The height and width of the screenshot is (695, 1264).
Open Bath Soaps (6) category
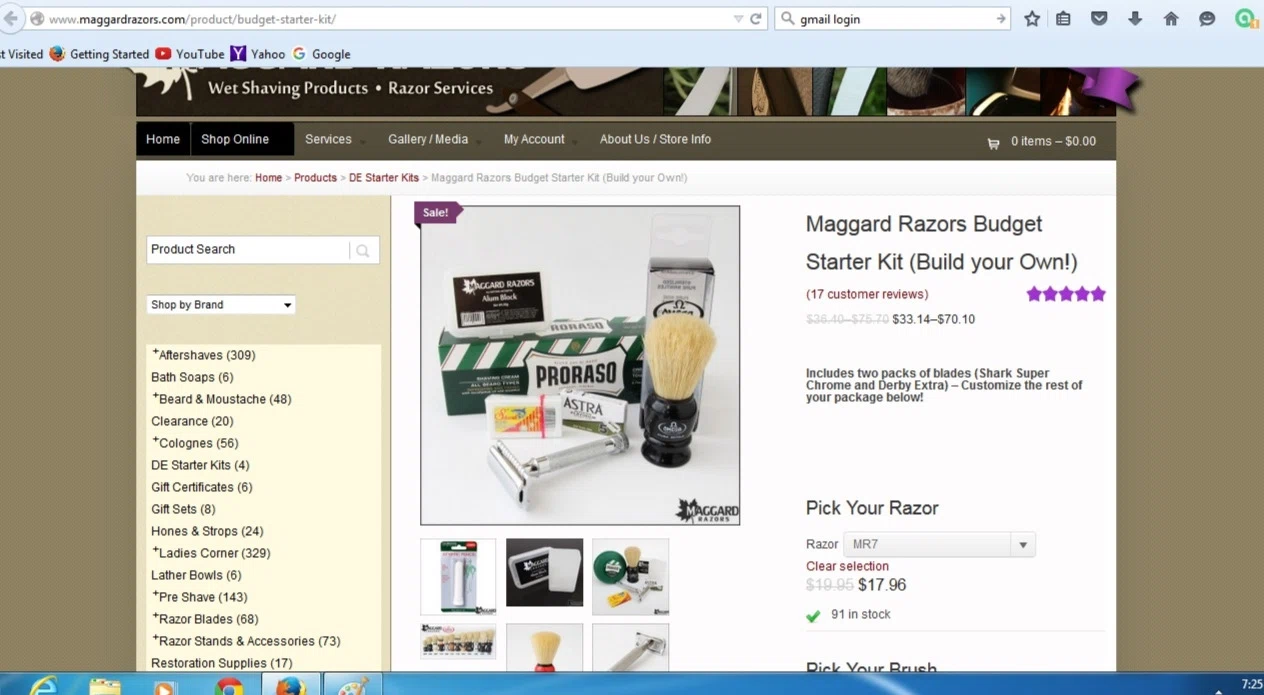[192, 377]
